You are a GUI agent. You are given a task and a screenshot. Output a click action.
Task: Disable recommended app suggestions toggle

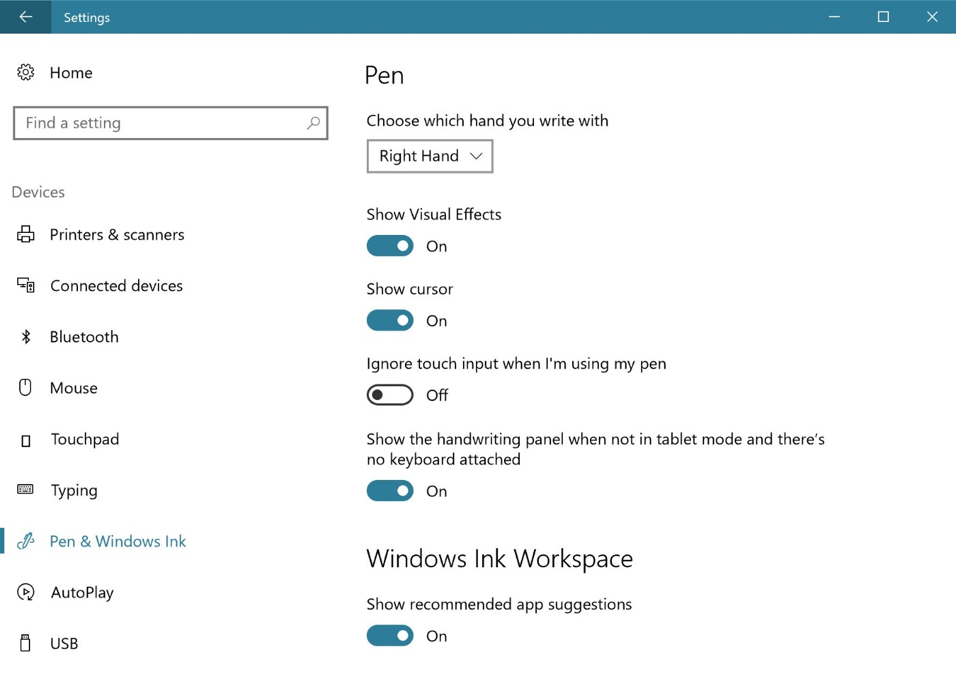point(390,636)
